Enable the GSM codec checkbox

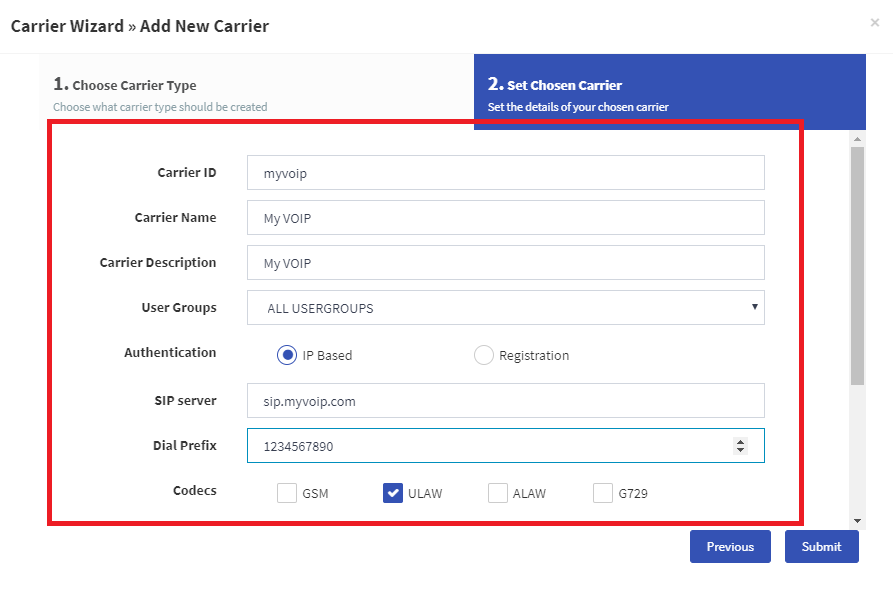click(287, 493)
